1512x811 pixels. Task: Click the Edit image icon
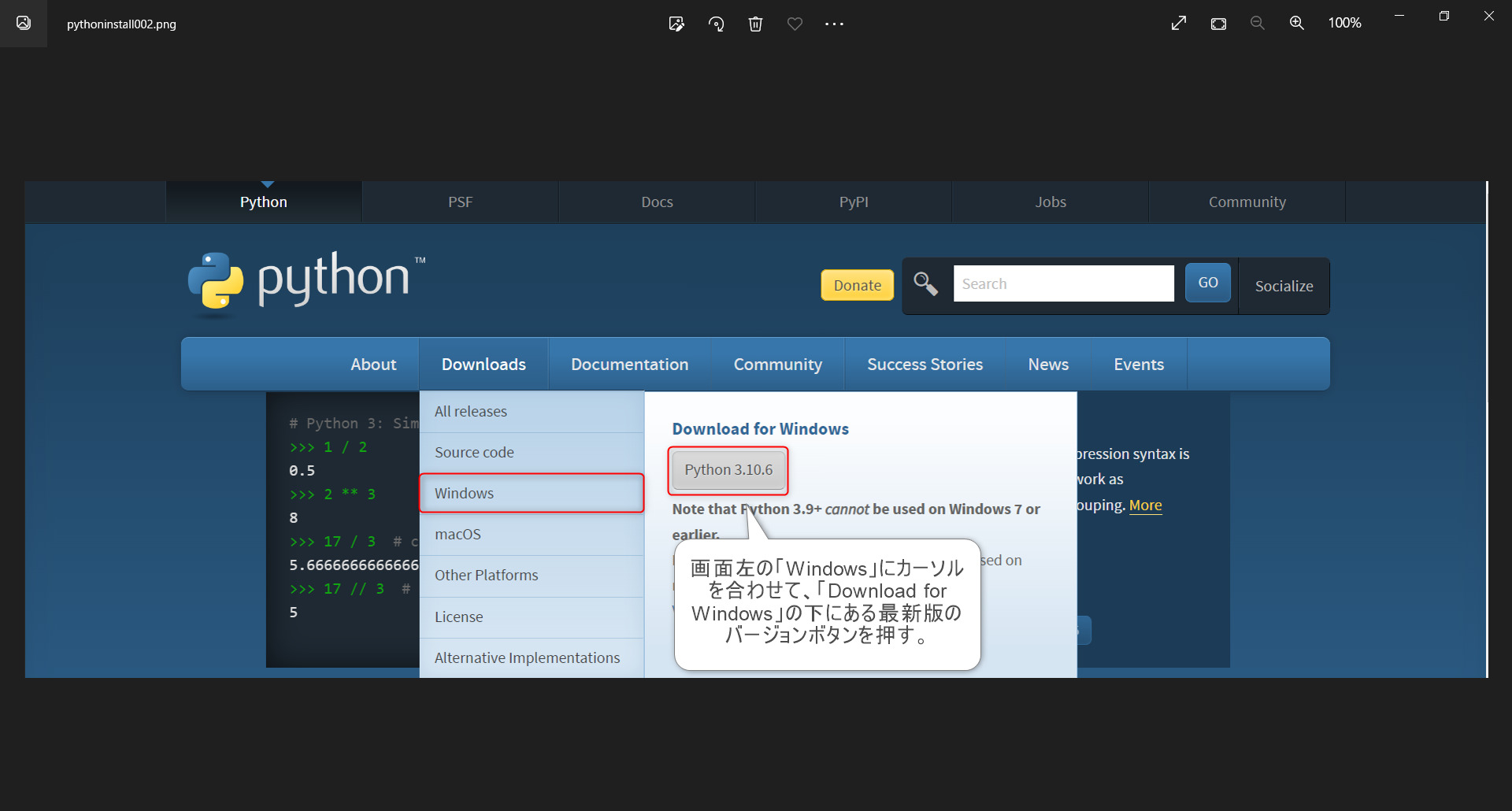pos(676,24)
